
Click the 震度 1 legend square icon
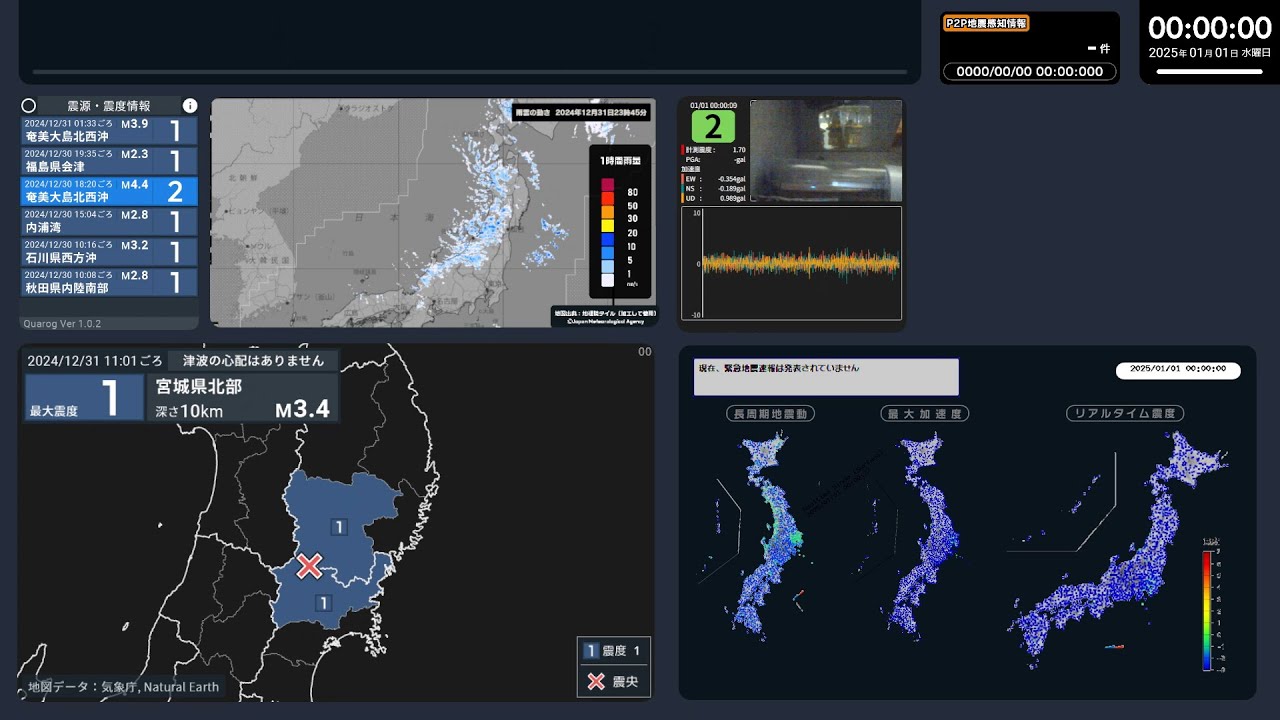click(591, 651)
